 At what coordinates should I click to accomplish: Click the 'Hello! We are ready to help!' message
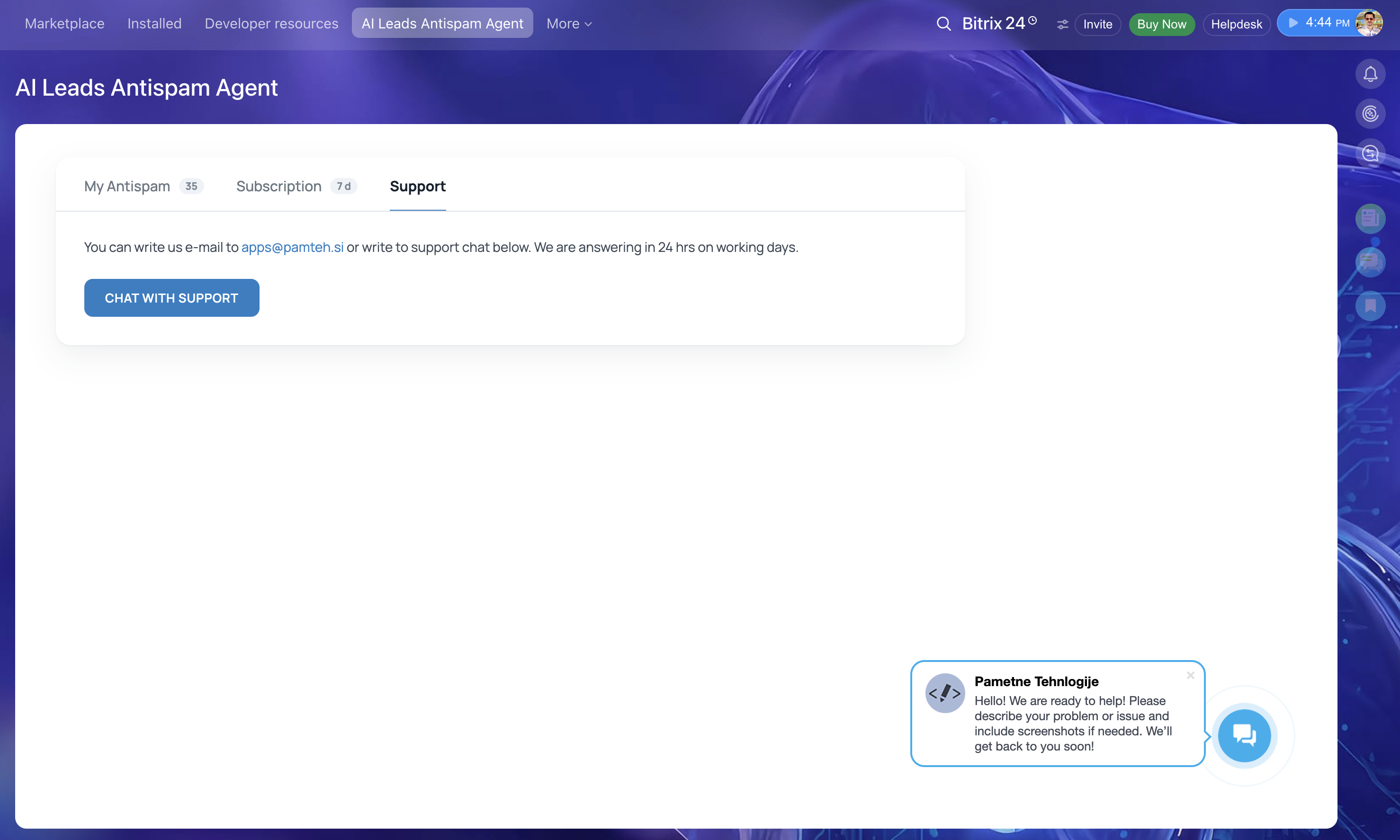pos(1073,724)
